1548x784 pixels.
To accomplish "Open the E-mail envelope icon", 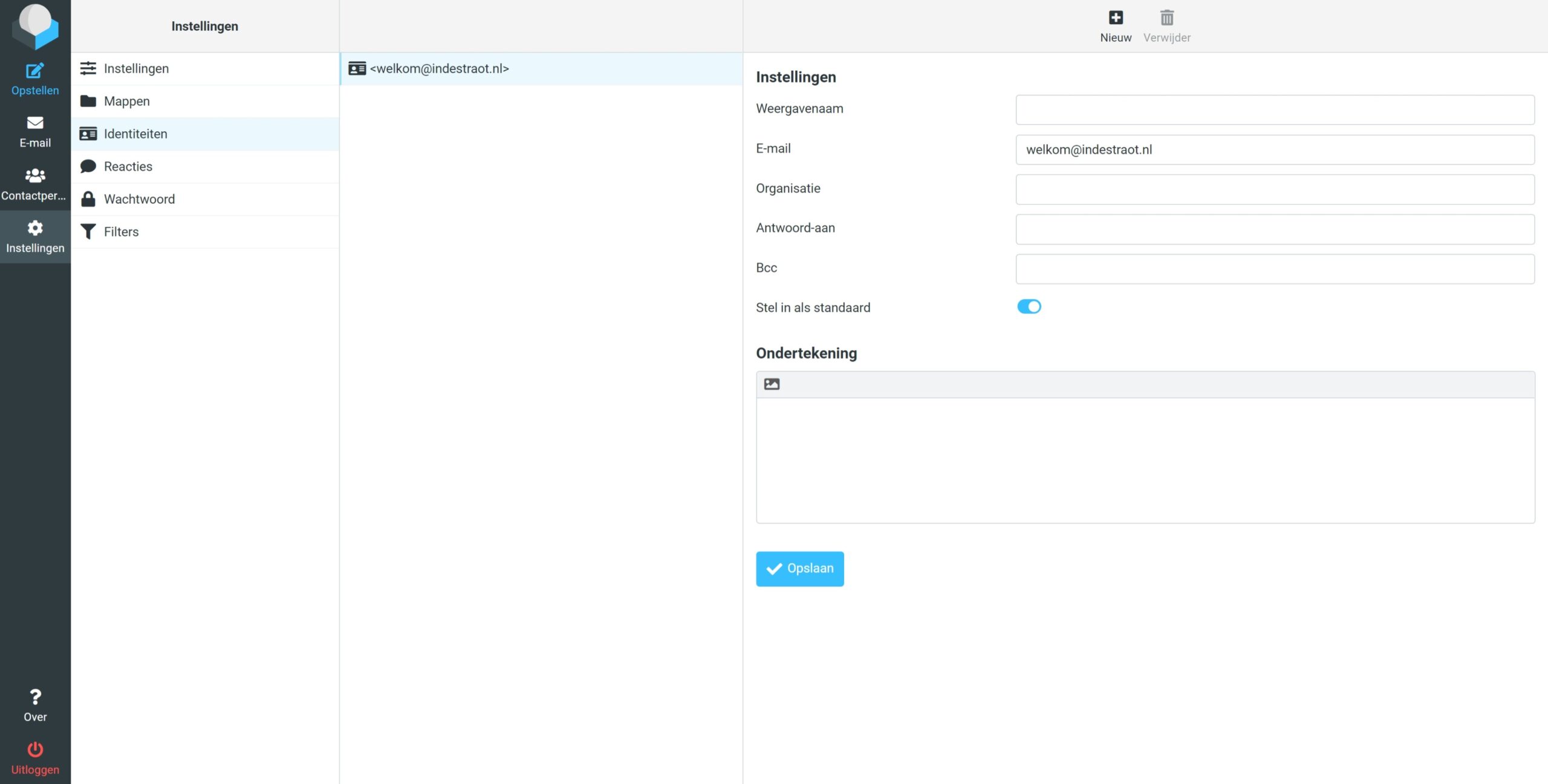I will [35, 123].
